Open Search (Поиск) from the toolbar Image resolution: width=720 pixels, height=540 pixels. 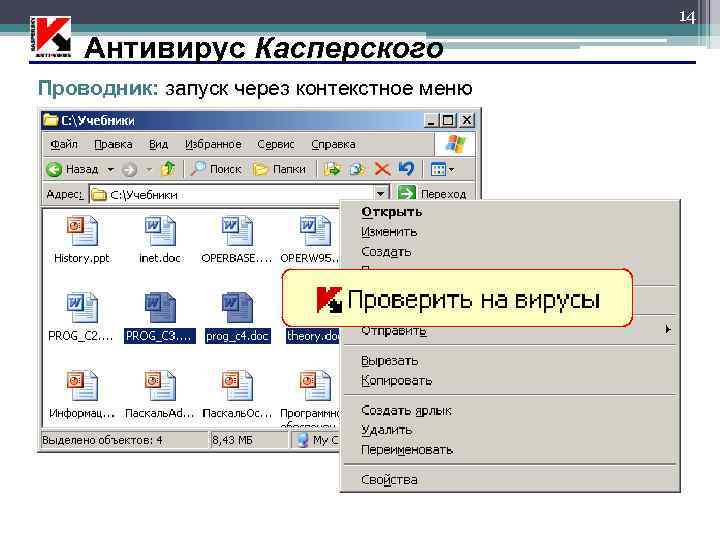pos(216,169)
